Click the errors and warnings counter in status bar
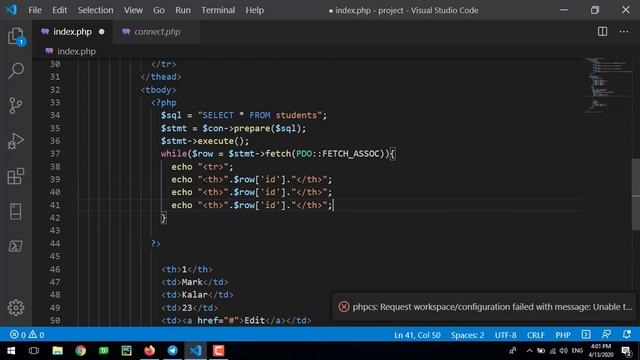 click(x=27, y=335)
